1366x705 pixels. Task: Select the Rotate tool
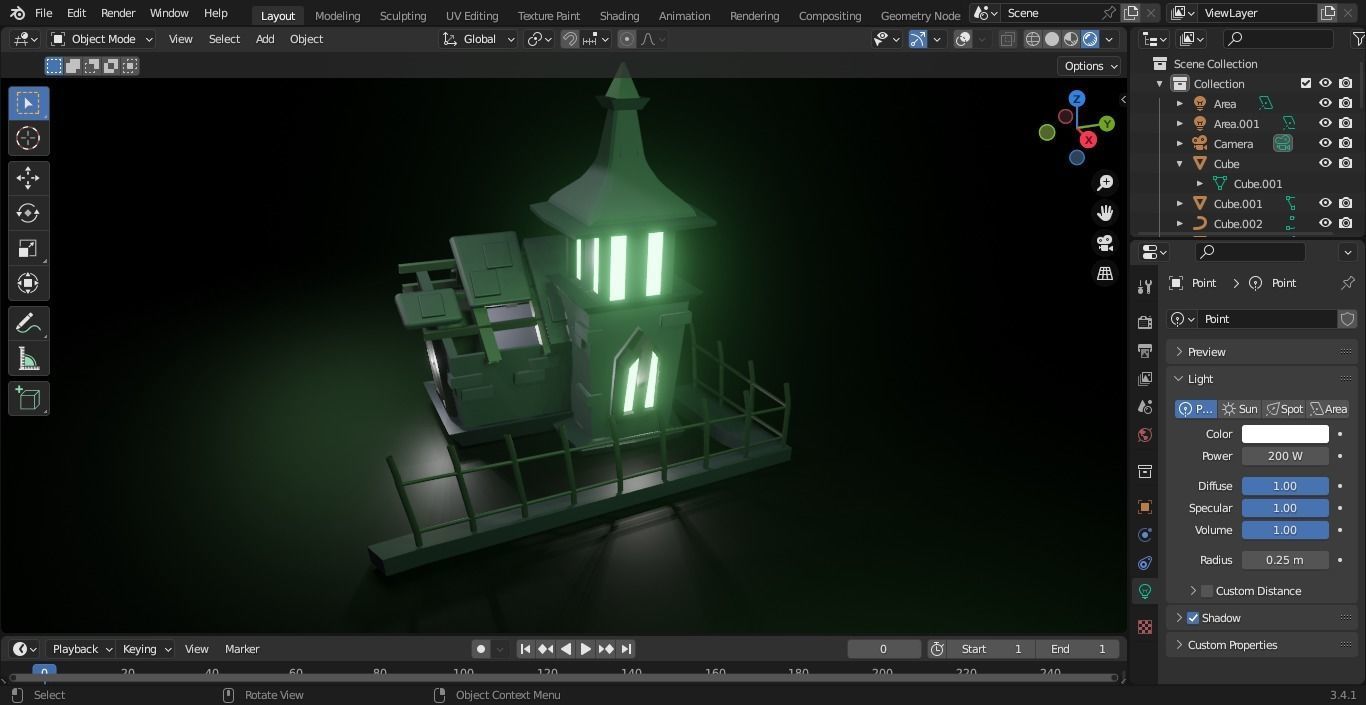click(28, 213)
